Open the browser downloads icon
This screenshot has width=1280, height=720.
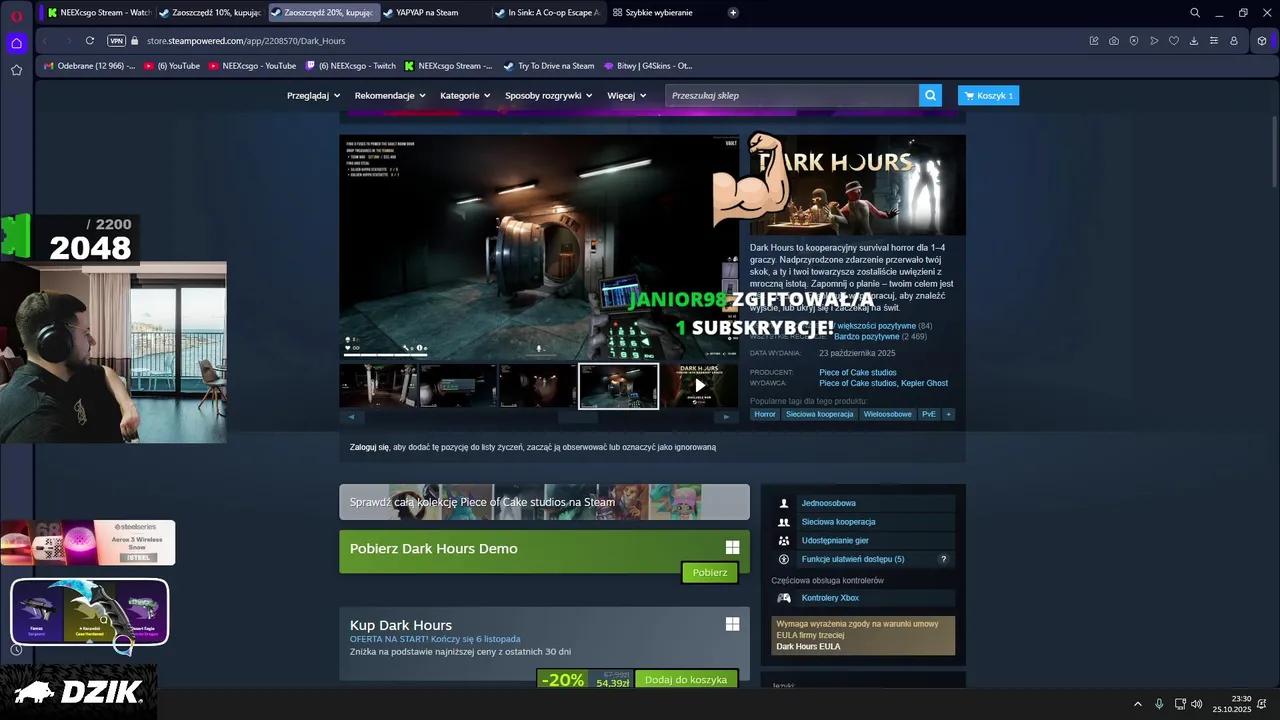(1194, 41)
